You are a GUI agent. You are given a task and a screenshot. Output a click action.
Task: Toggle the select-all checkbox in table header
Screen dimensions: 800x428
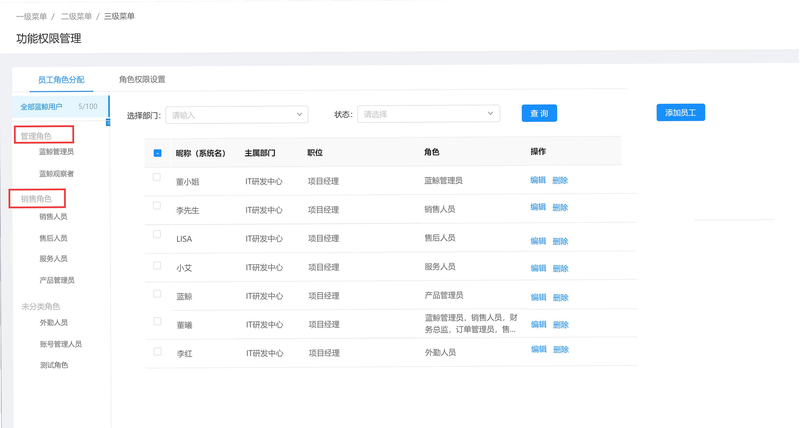pyautogui.click(x=158, y=153)
